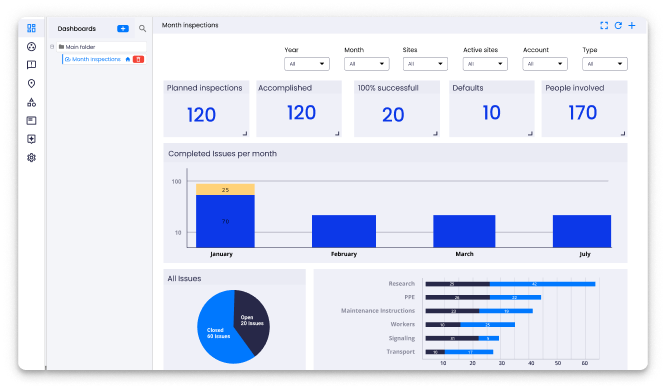
Task: Click the People involved value 170
Action: tap(583, 113)
